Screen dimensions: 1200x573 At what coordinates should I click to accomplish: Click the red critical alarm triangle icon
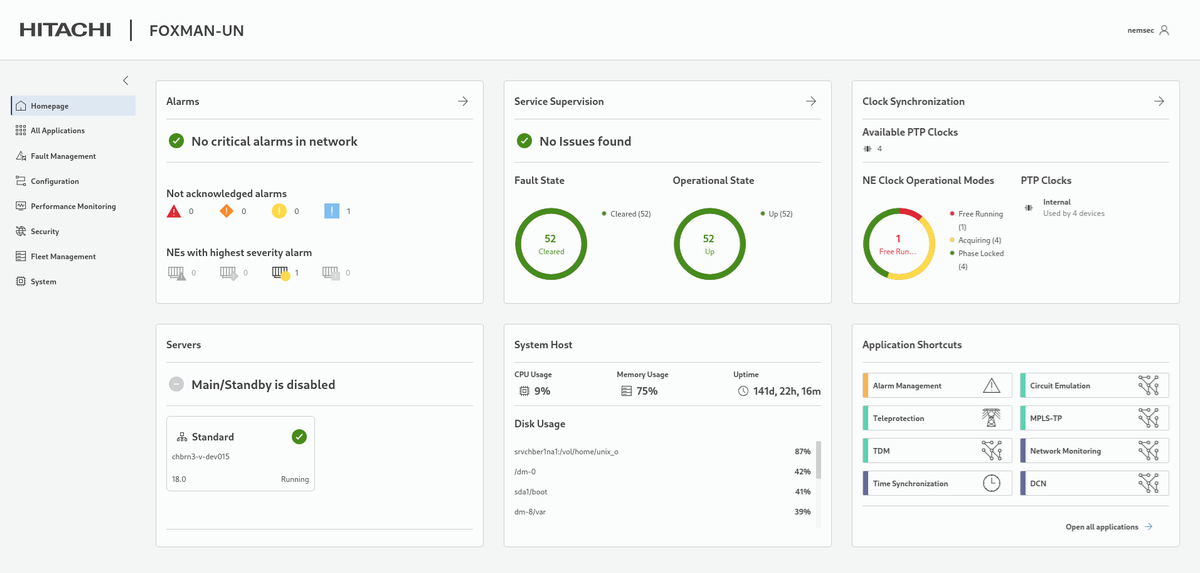[x=174, y=211]
